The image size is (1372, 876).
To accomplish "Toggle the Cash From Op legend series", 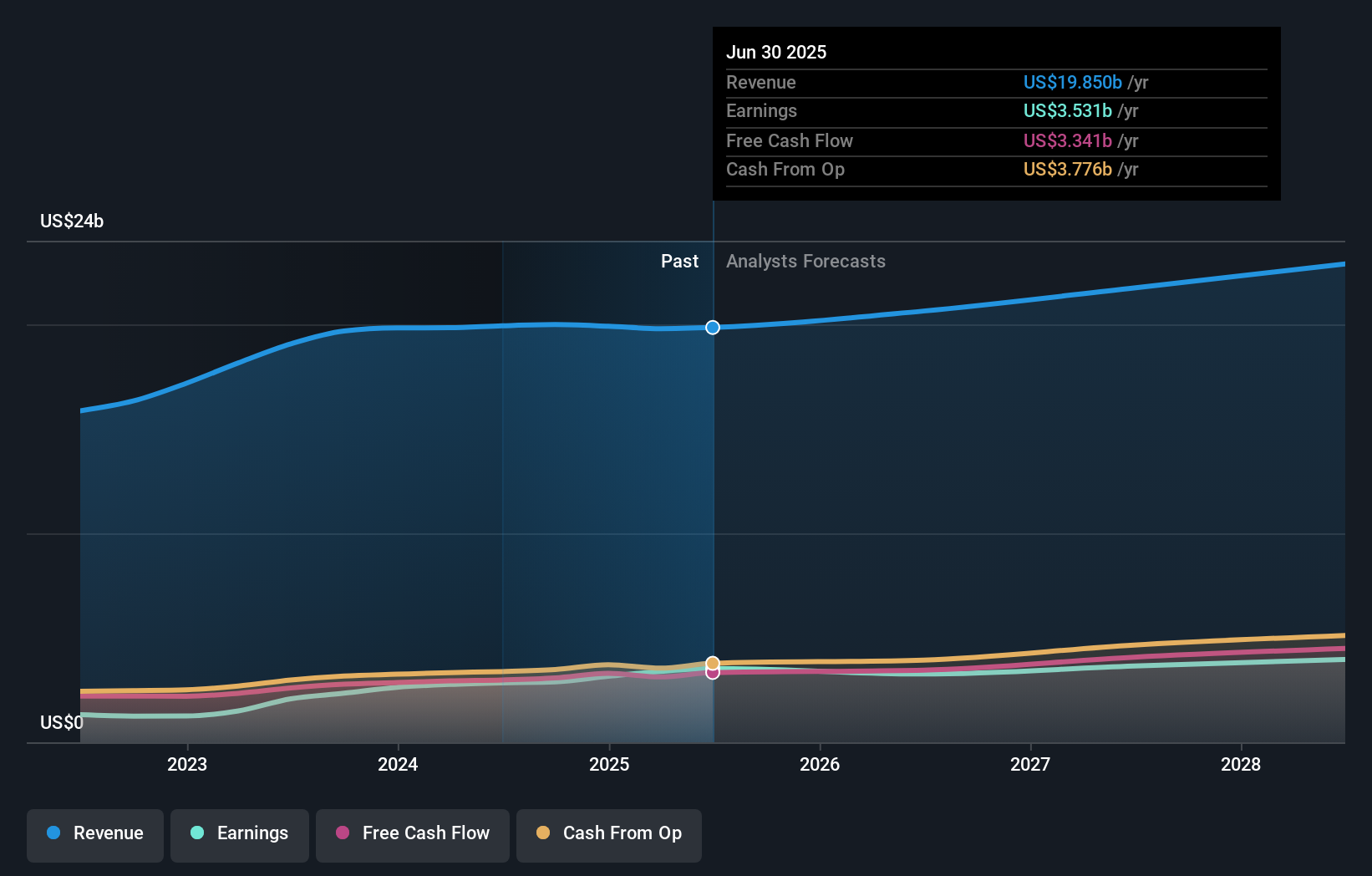I will pos(609,835).
